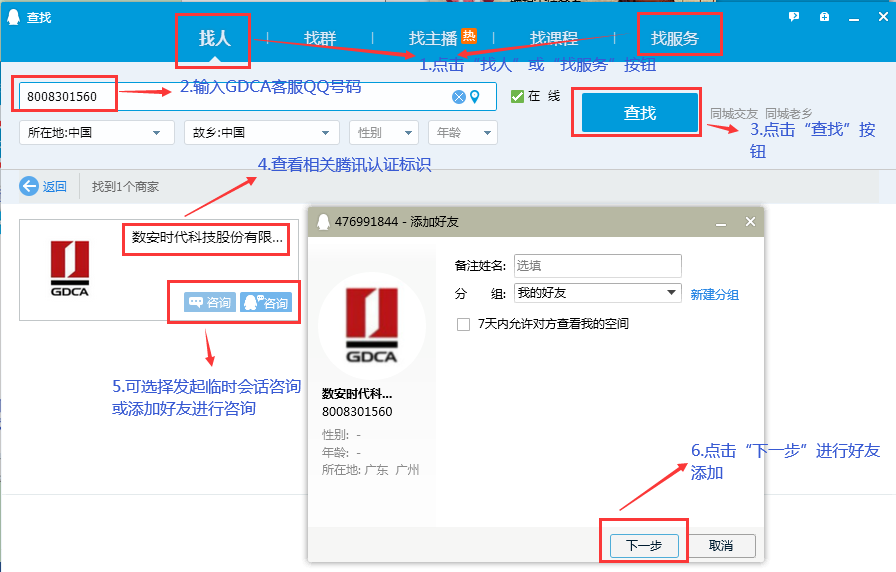
Task: Open the 性别 gender dropdown
Action: (384, 133)
